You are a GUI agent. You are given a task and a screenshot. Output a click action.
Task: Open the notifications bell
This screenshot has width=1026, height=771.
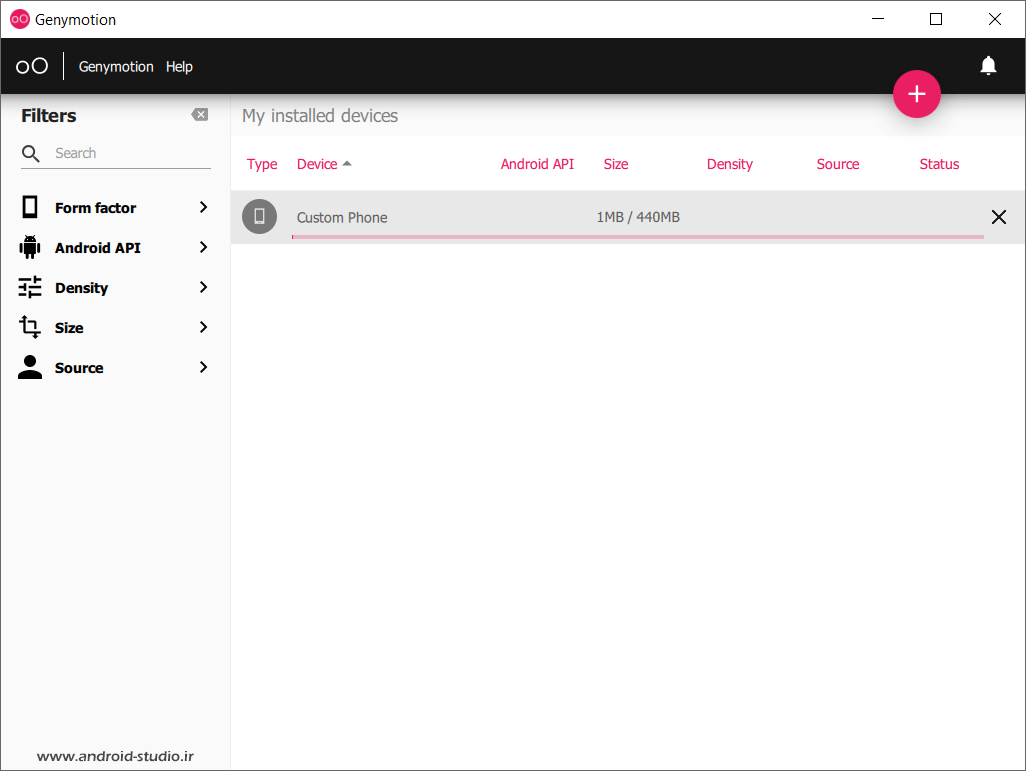point(988,66)
